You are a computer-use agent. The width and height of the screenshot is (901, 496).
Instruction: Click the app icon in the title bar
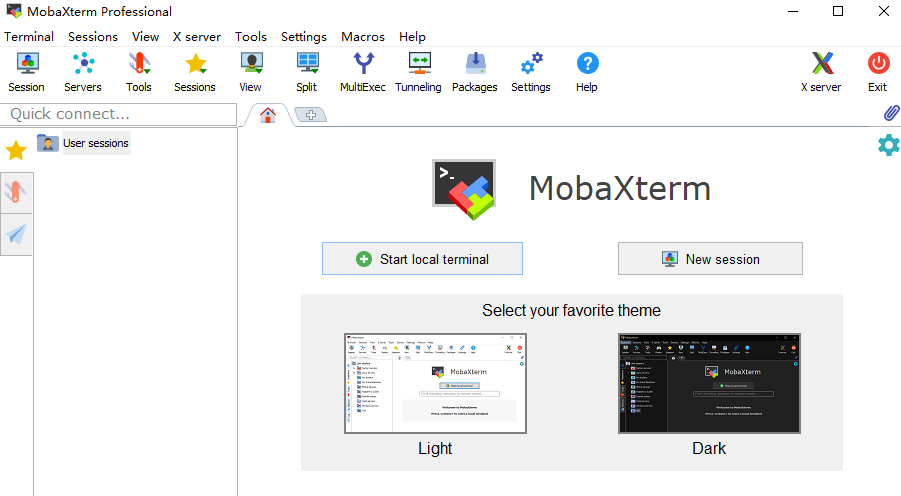pos(14,11)
